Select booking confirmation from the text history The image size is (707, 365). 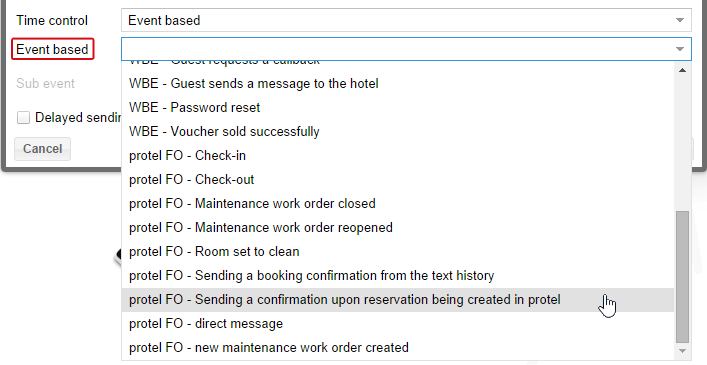tap(398, 275)
